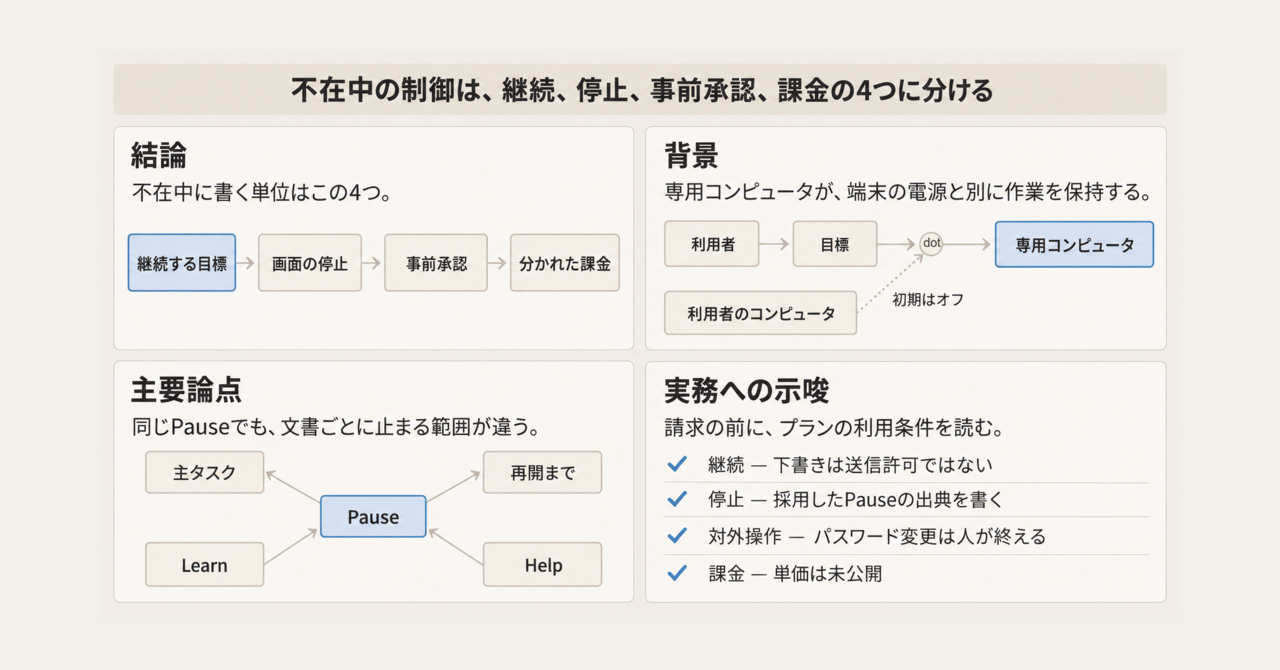Viewport: 1280px width, 670px height.
Task: Click text 専用コンピュータが、端末の電源と別に作業を保持する。
Action: point(908,192)
